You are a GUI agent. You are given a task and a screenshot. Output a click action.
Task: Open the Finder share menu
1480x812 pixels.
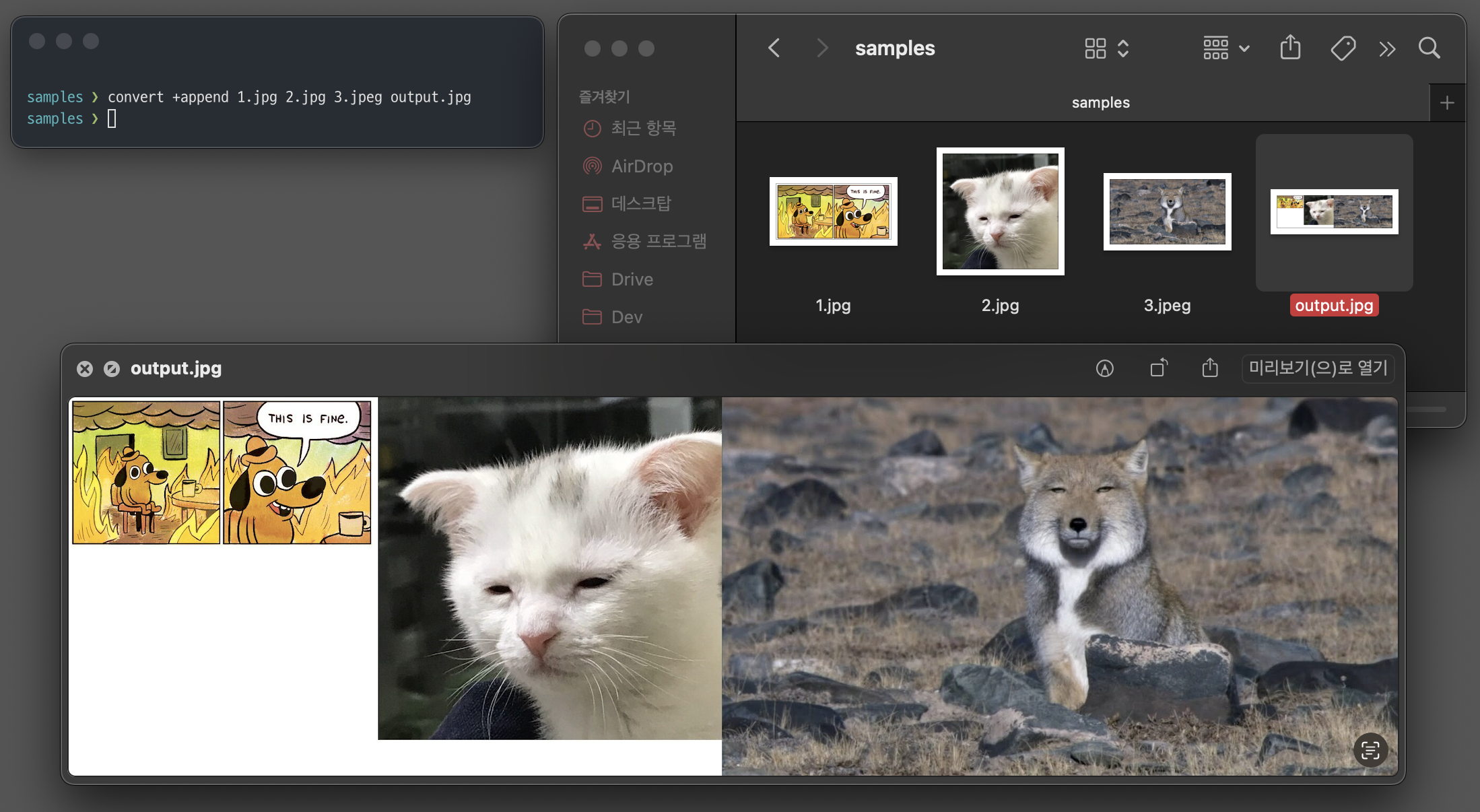tap(1290, 48)
